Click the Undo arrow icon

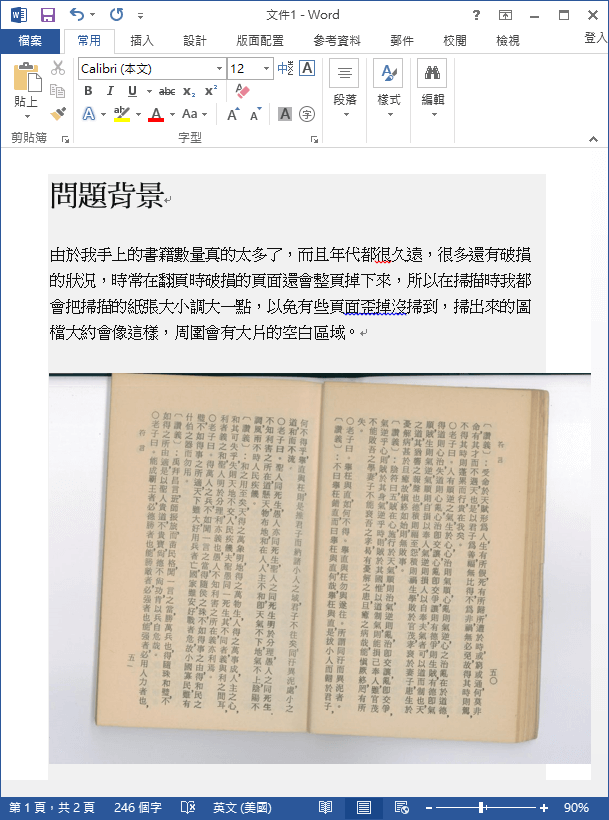[x=77, y=15]
